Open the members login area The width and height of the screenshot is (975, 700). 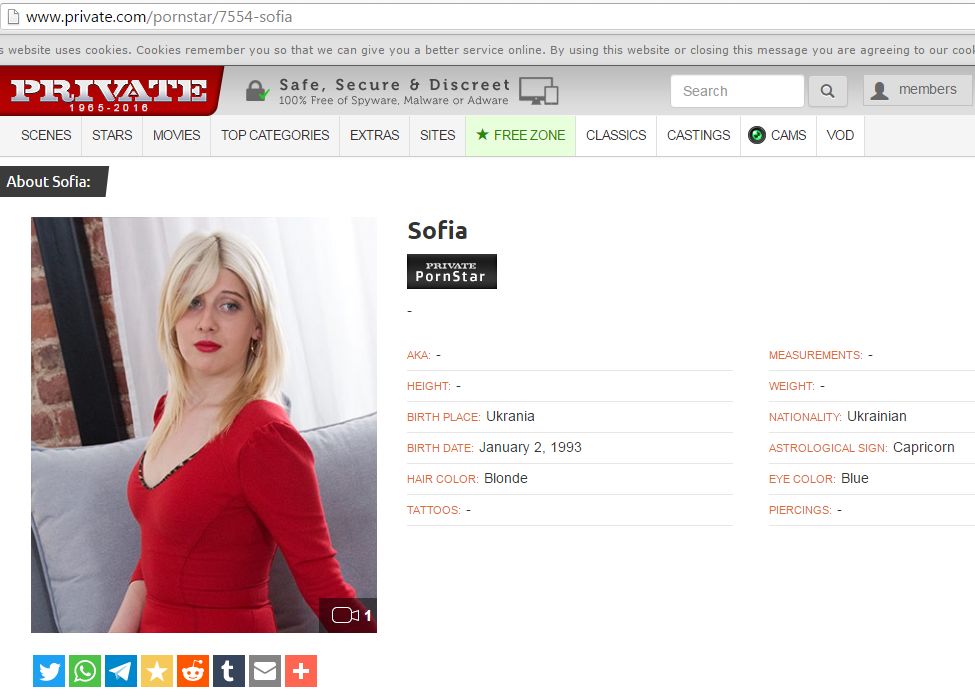[916, 88]
